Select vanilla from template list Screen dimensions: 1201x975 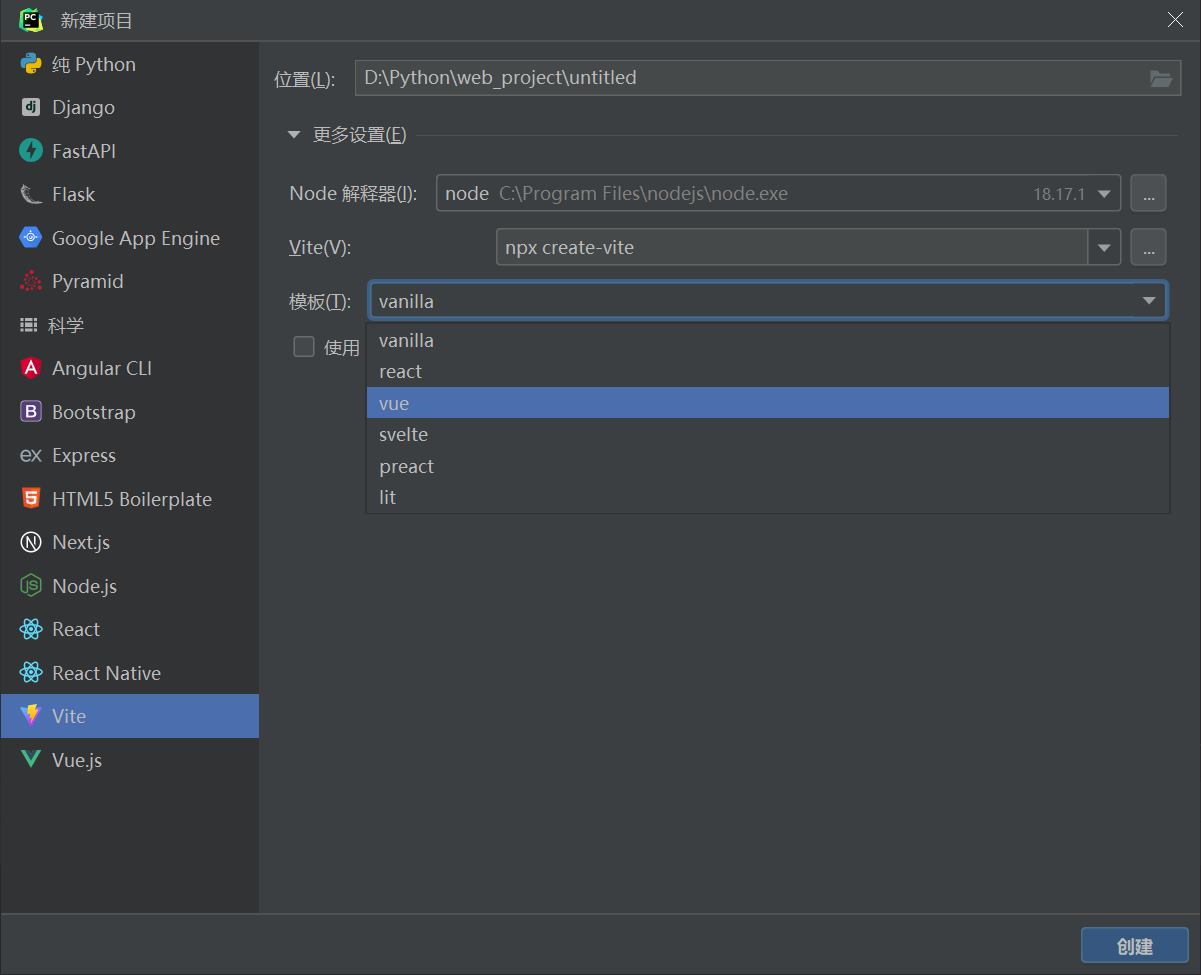(x=768, y=340)
